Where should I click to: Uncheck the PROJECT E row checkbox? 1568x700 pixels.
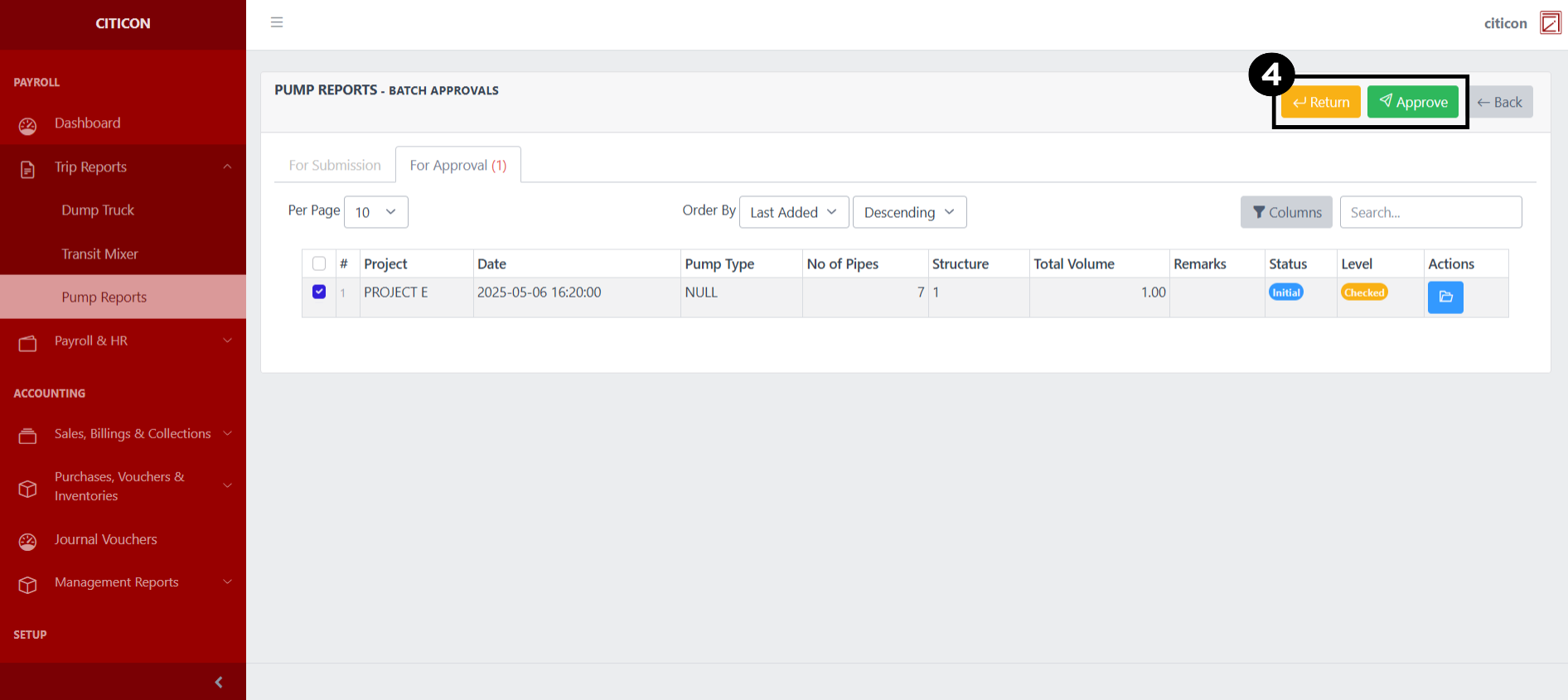point(319,292)
